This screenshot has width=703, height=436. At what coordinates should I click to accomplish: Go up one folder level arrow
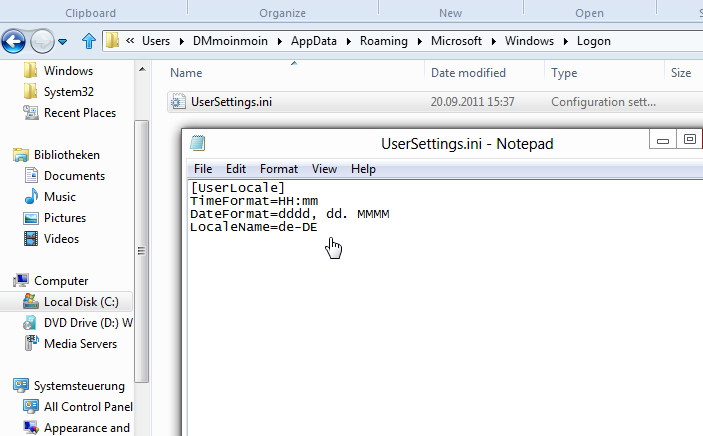pos(89,41)
